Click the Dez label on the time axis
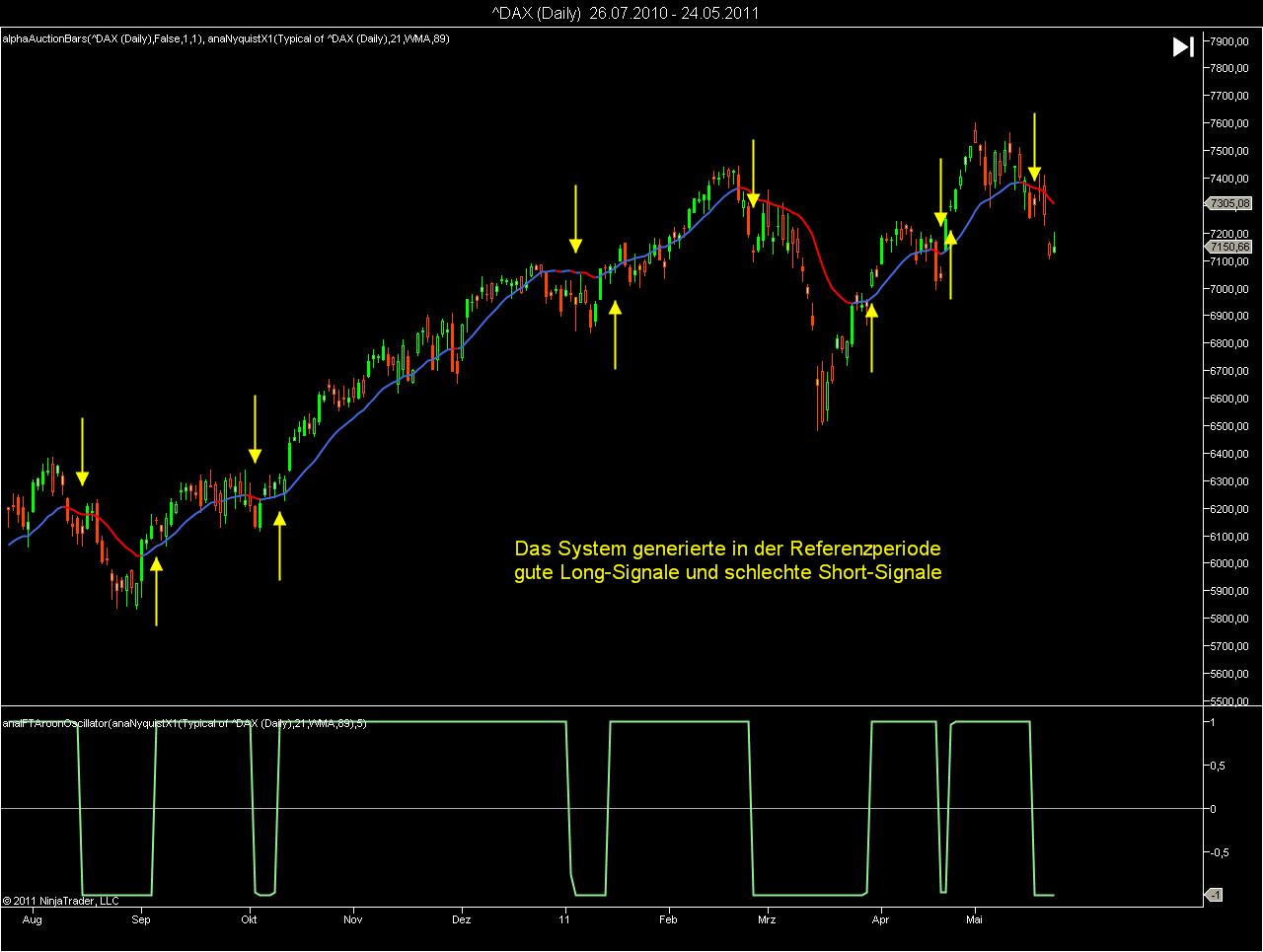 [462, 919]
